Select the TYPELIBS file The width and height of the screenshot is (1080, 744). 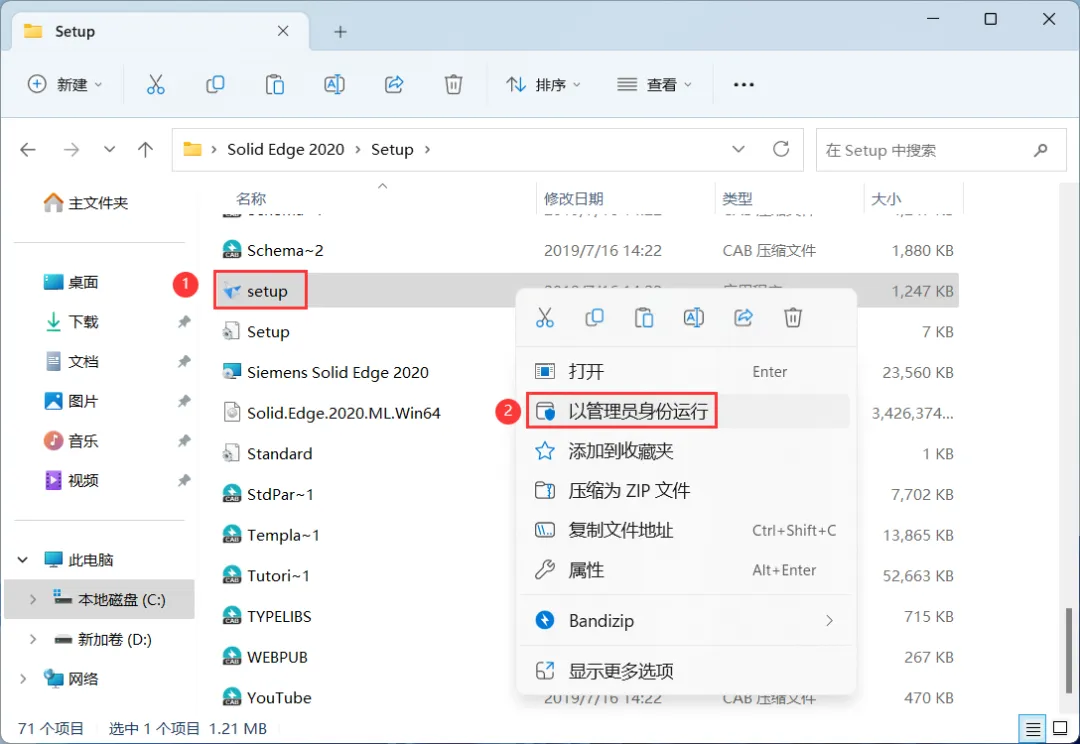267,617
